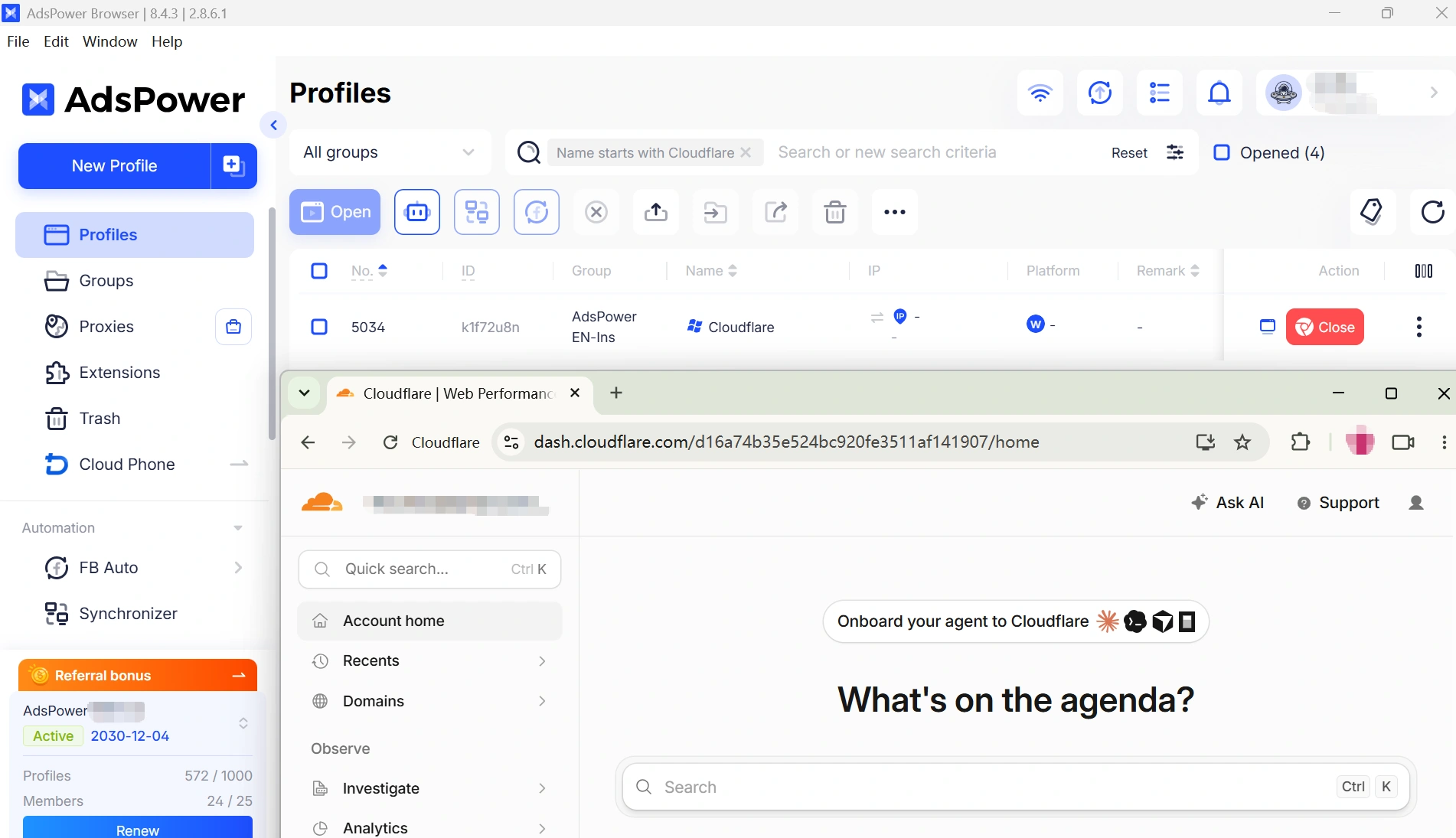Open a new browser tab
This screenshot has width=1456, height=838.
616,393
